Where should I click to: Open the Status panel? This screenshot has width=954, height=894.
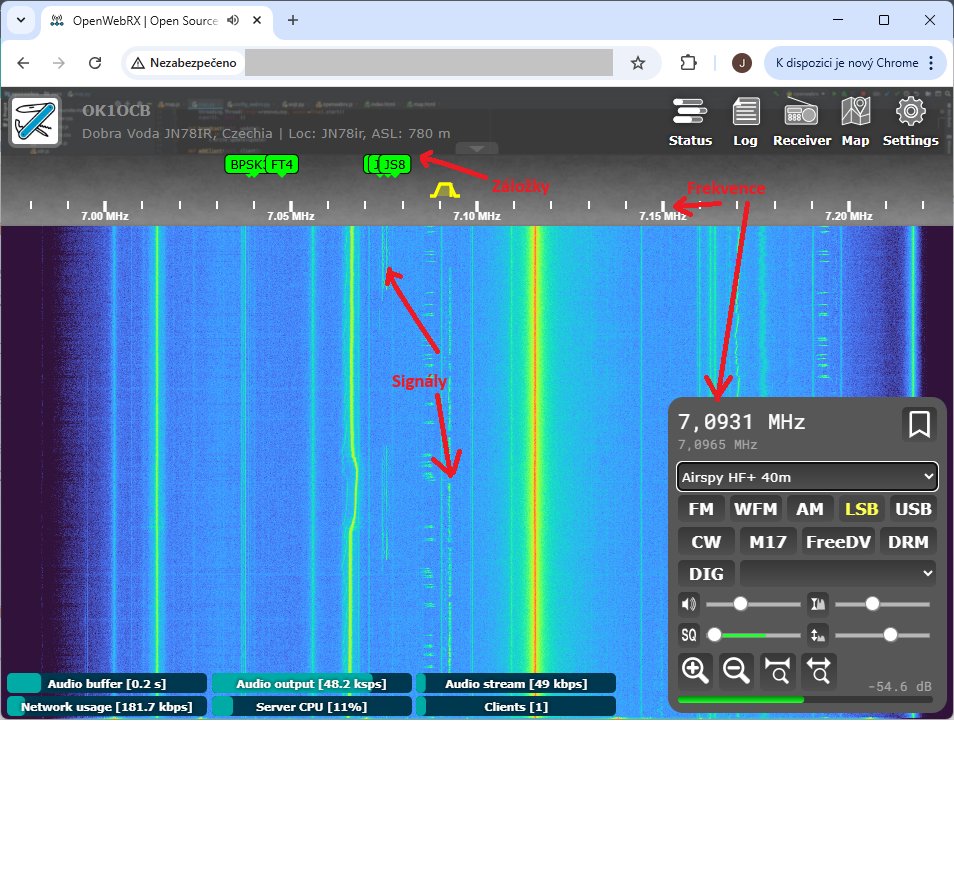(x=690, y=122)
